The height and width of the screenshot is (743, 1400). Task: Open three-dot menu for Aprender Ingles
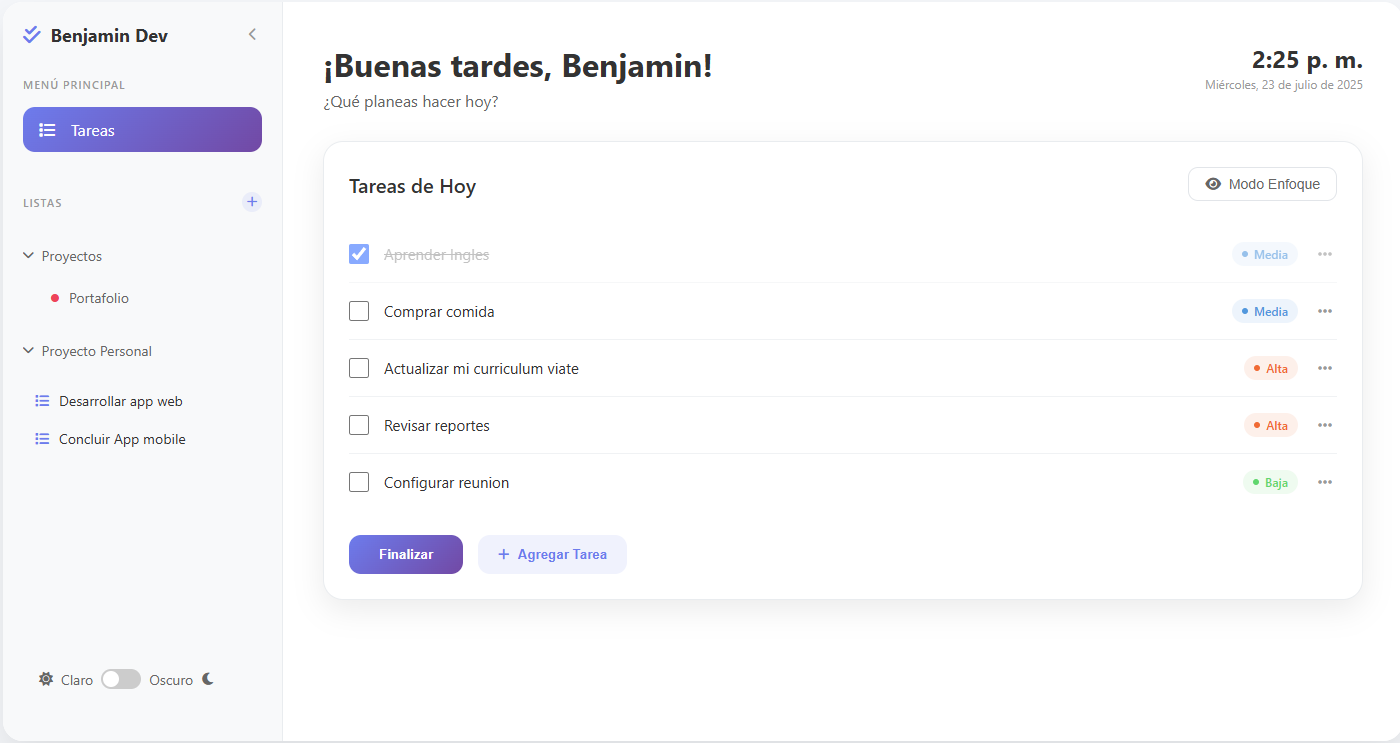(1325, 254)
